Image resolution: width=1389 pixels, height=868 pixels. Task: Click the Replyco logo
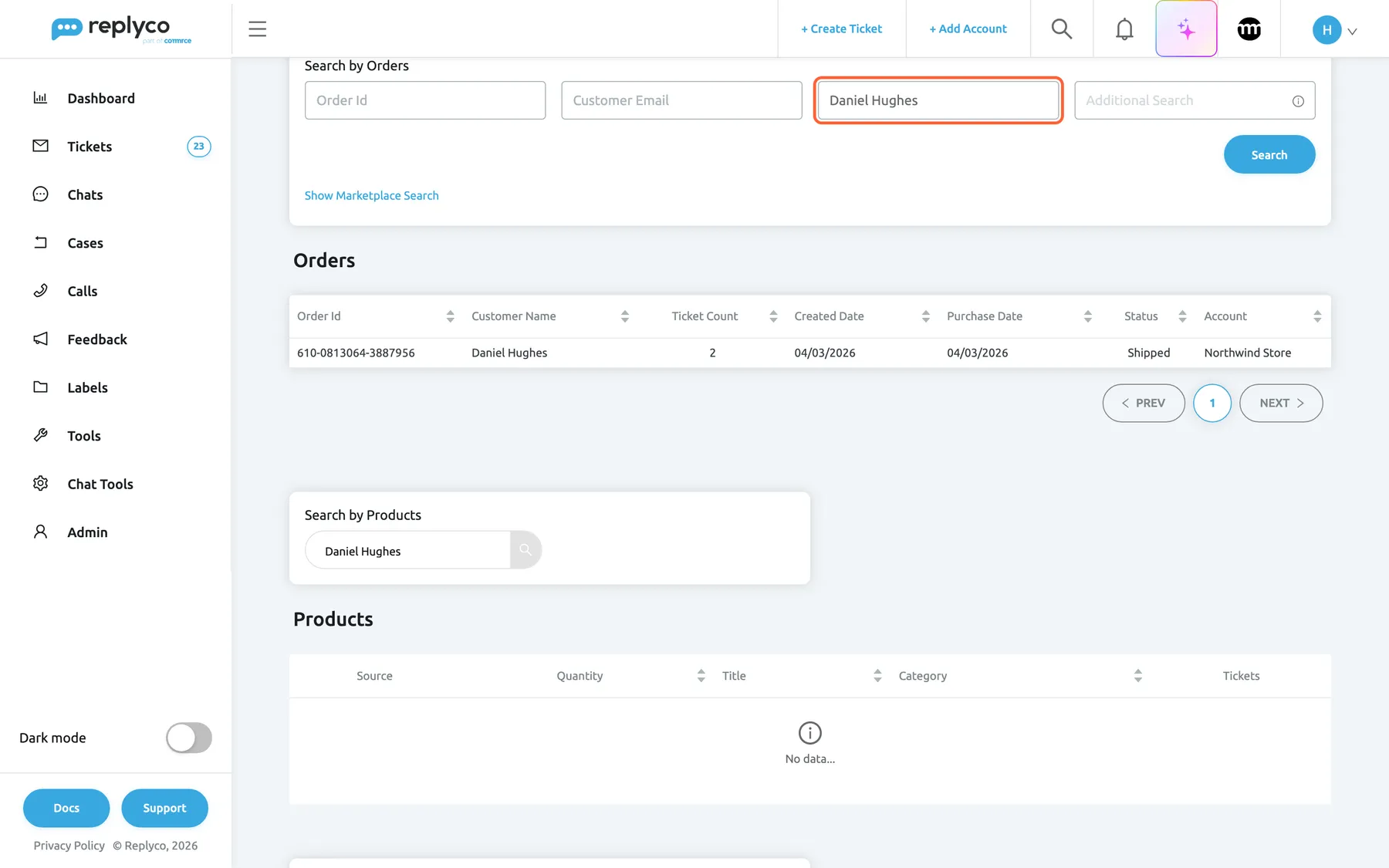[x=121, y=29]
